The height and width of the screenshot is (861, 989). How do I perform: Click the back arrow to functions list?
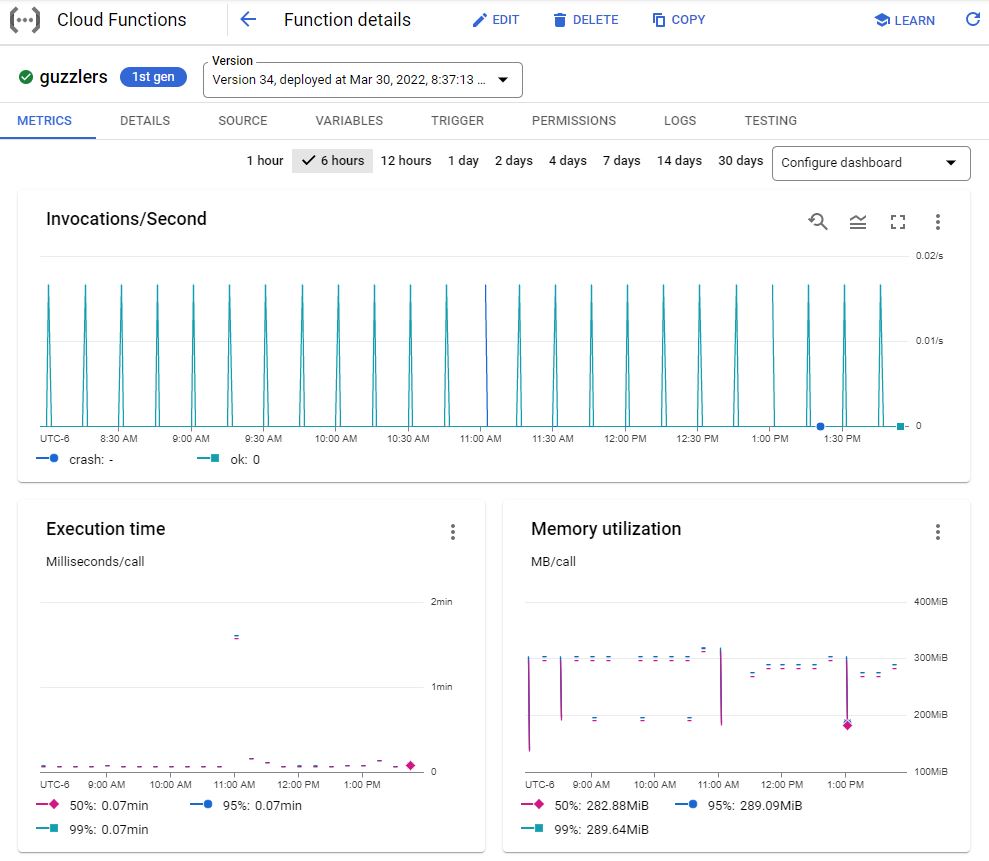(x=249, y=20)
